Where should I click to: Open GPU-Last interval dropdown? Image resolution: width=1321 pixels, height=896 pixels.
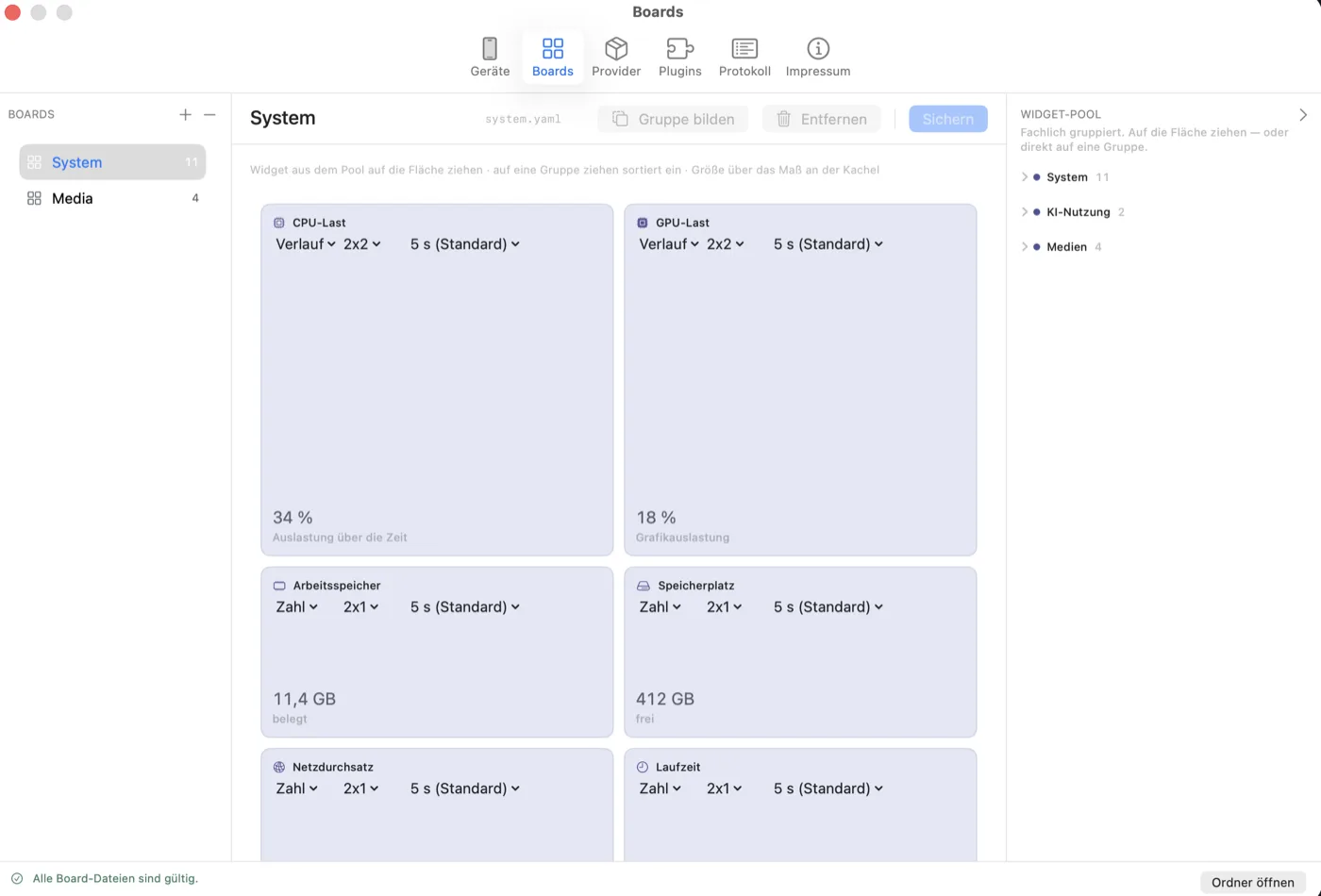click(828, 244)
